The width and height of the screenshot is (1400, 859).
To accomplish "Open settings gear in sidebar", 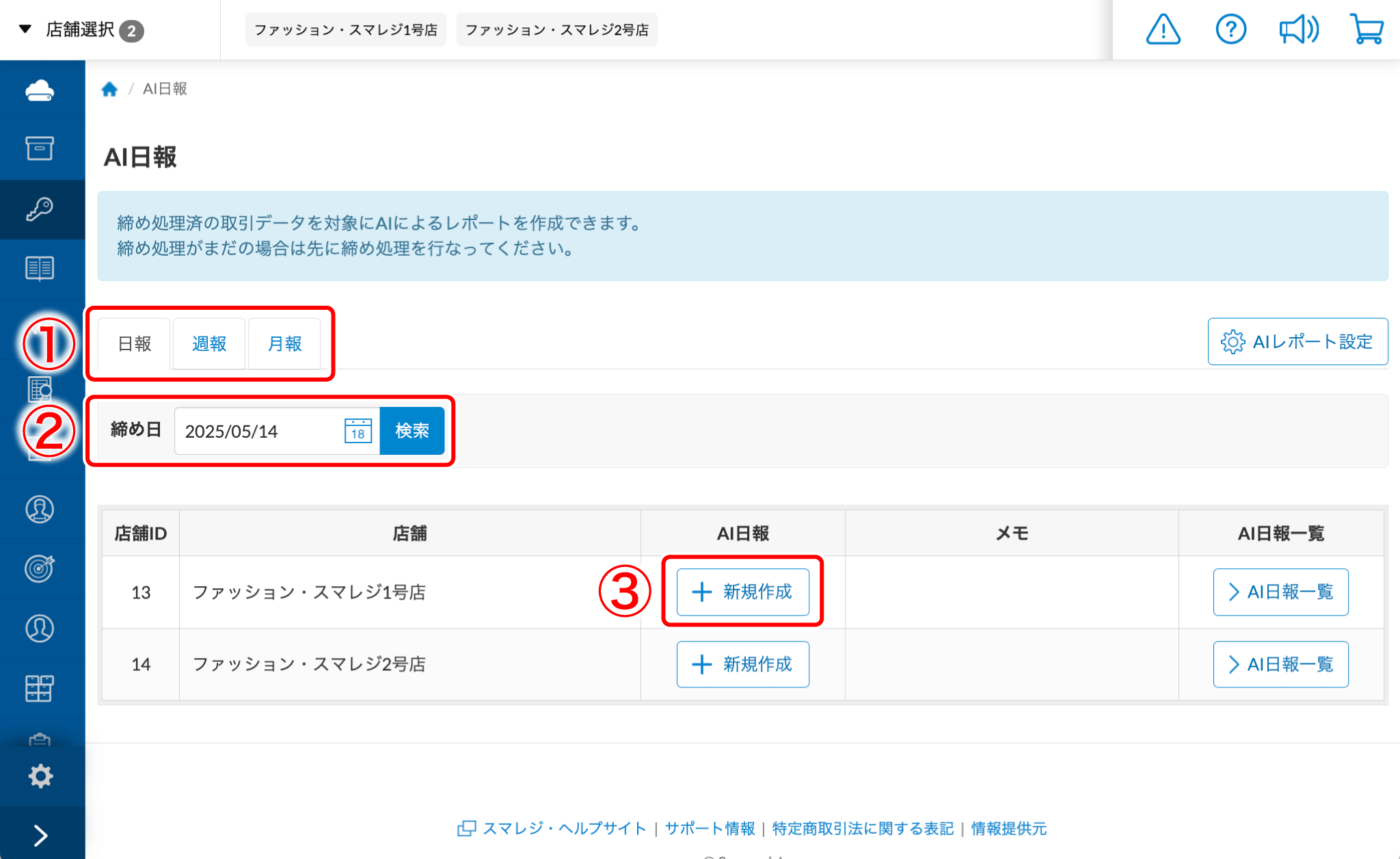I will pyautogui.click(x=40, y=776).
